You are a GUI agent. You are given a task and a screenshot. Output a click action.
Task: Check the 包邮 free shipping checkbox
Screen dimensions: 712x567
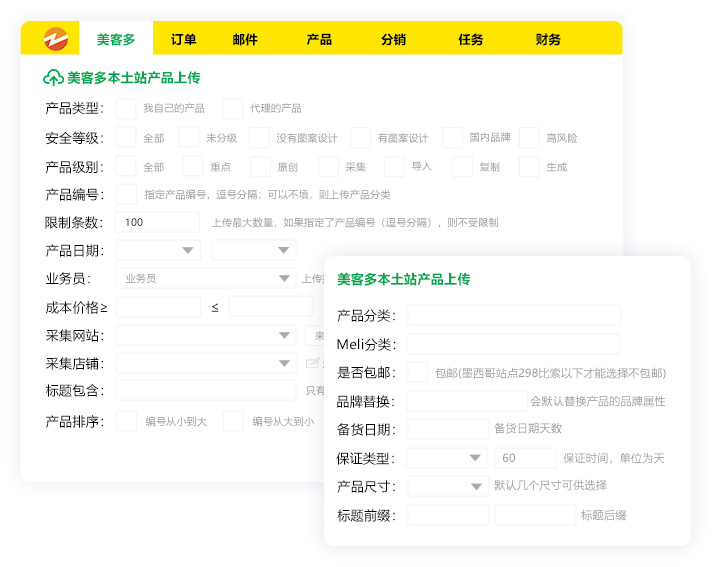(418, 372)
